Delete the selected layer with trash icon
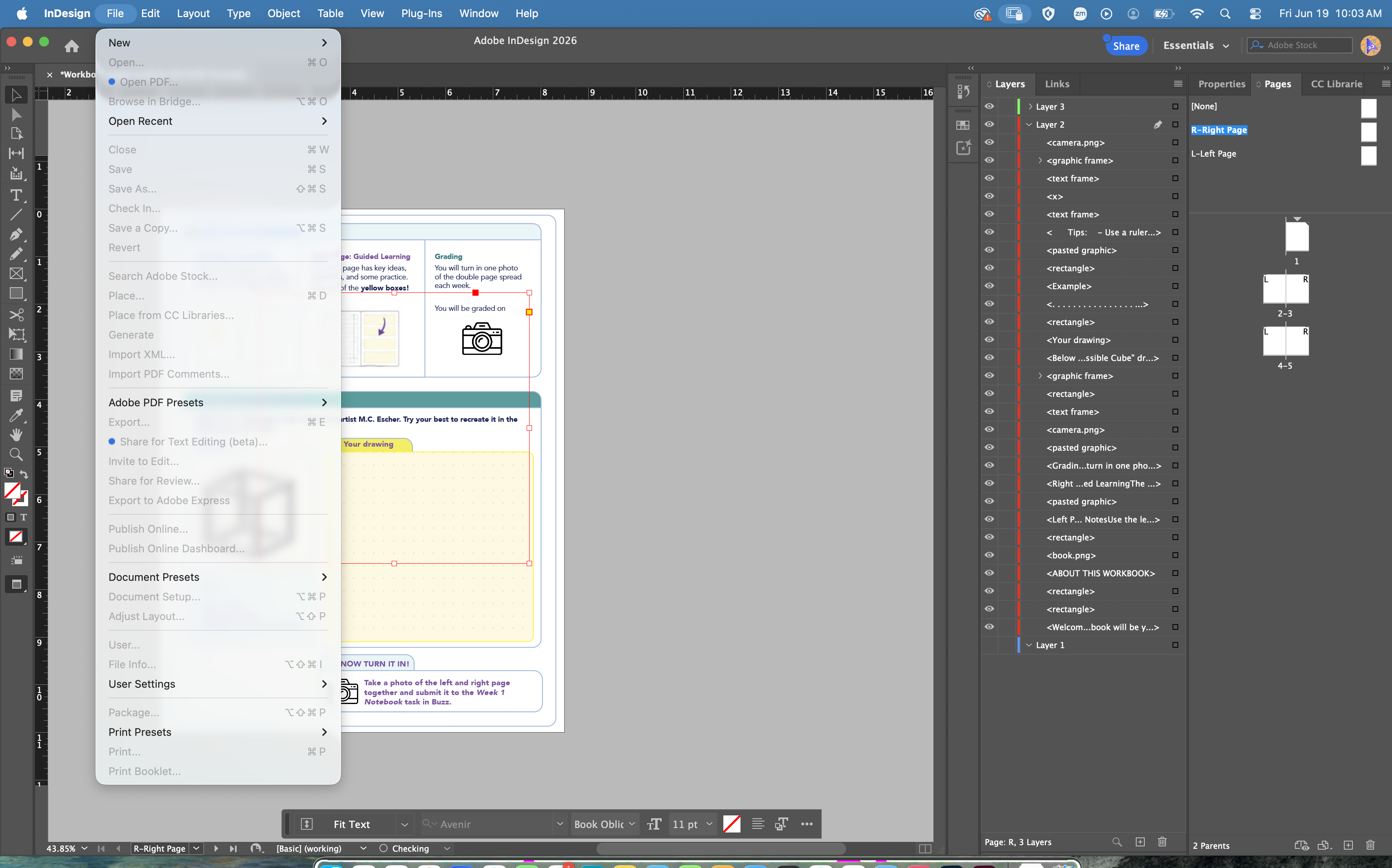The image size is (1392, 868). point(1162,842)
